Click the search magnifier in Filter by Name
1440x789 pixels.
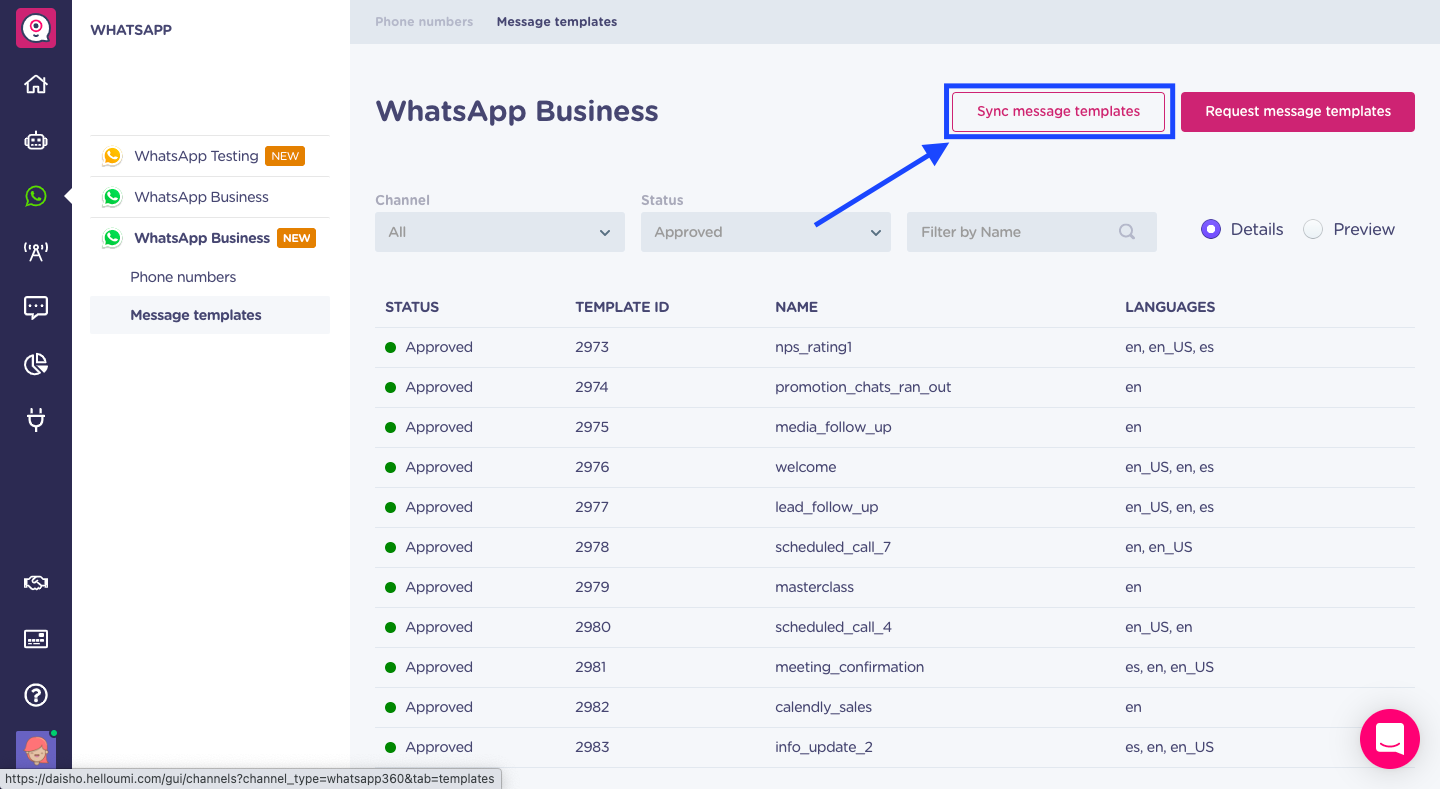point(1127,232)
